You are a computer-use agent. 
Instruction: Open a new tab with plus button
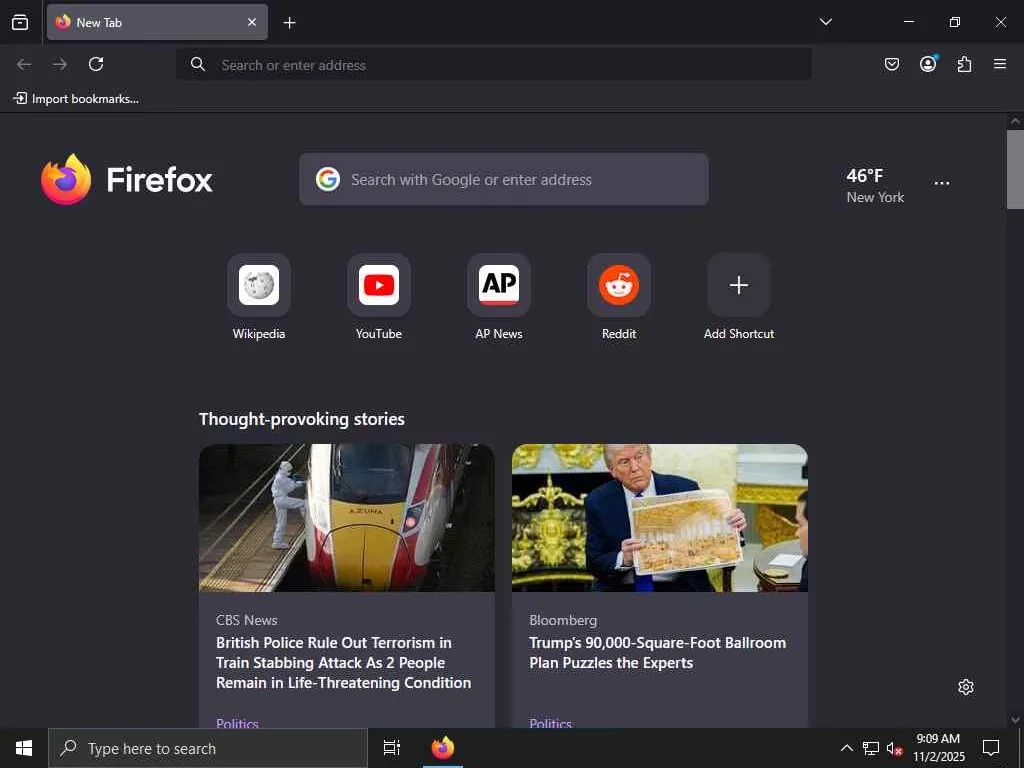tap(289, 23)
